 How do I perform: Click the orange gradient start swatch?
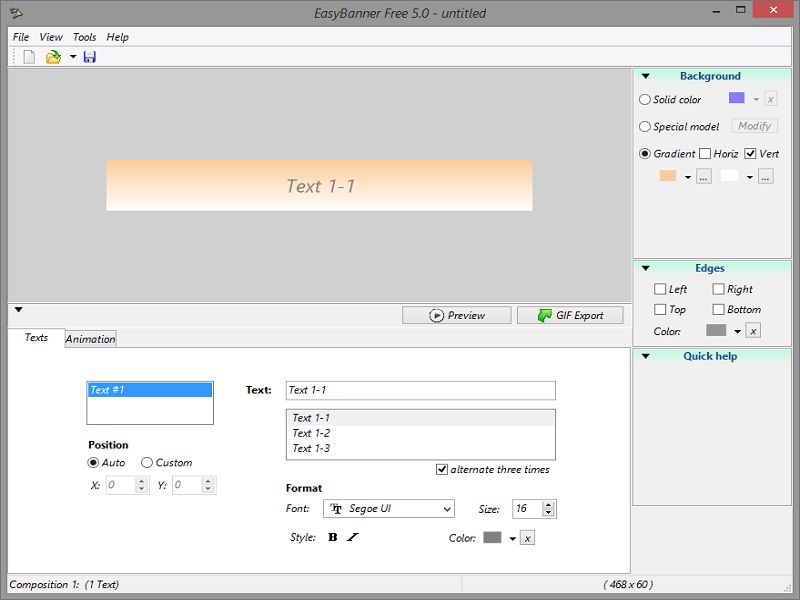[x=668, y=176]
